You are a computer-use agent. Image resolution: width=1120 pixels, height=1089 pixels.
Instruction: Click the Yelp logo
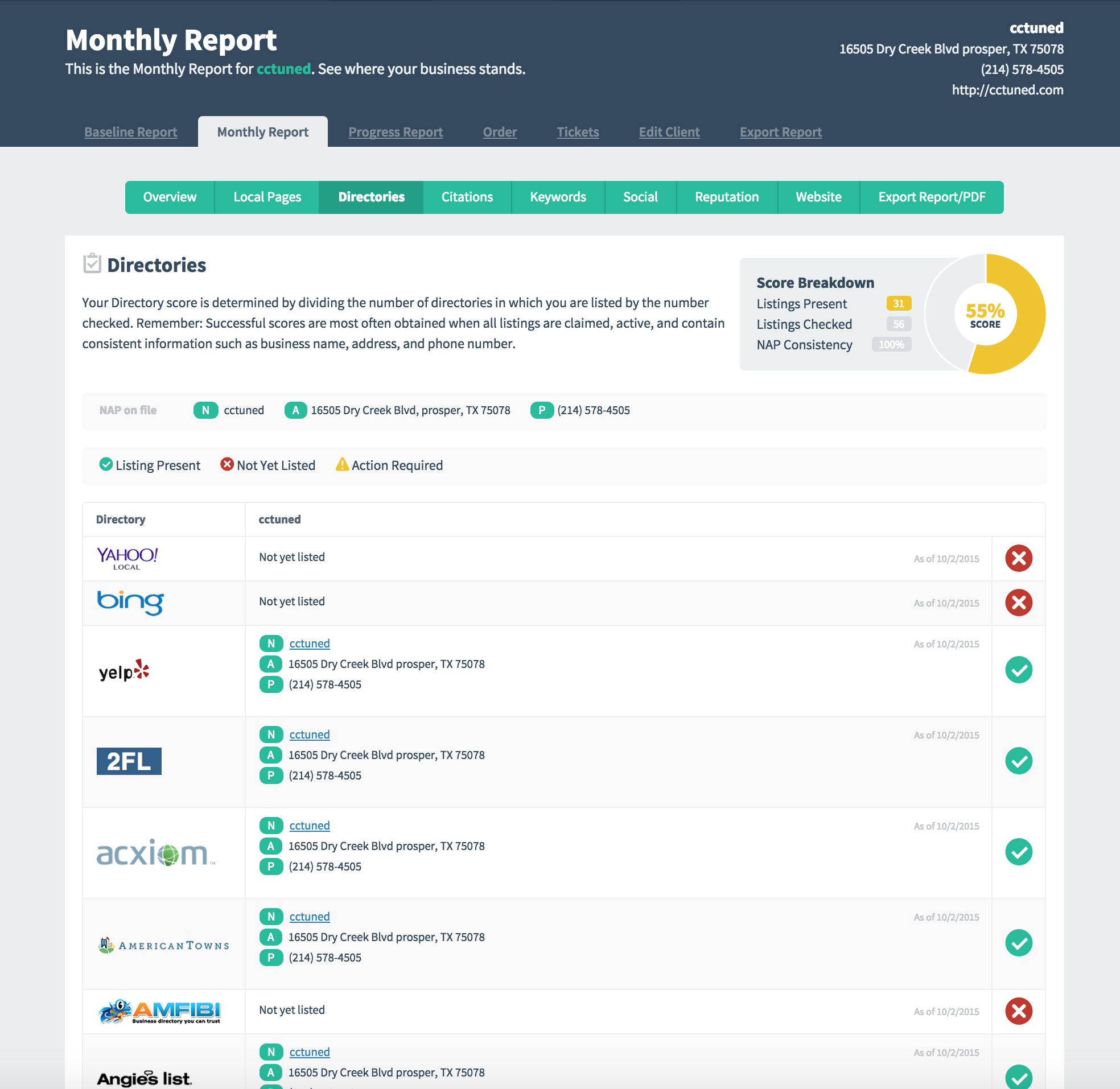click(x=124, y=671)
